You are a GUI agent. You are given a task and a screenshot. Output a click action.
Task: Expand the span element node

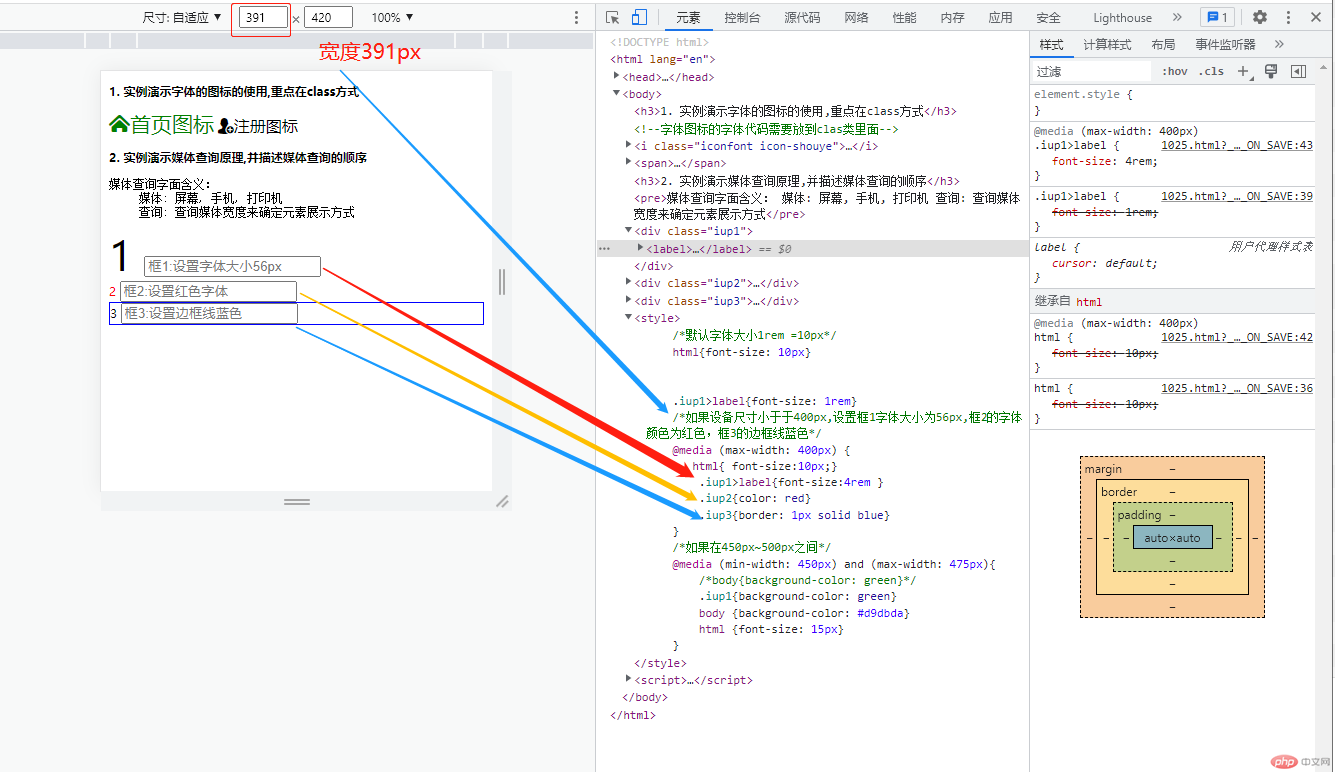coord(629,162)
